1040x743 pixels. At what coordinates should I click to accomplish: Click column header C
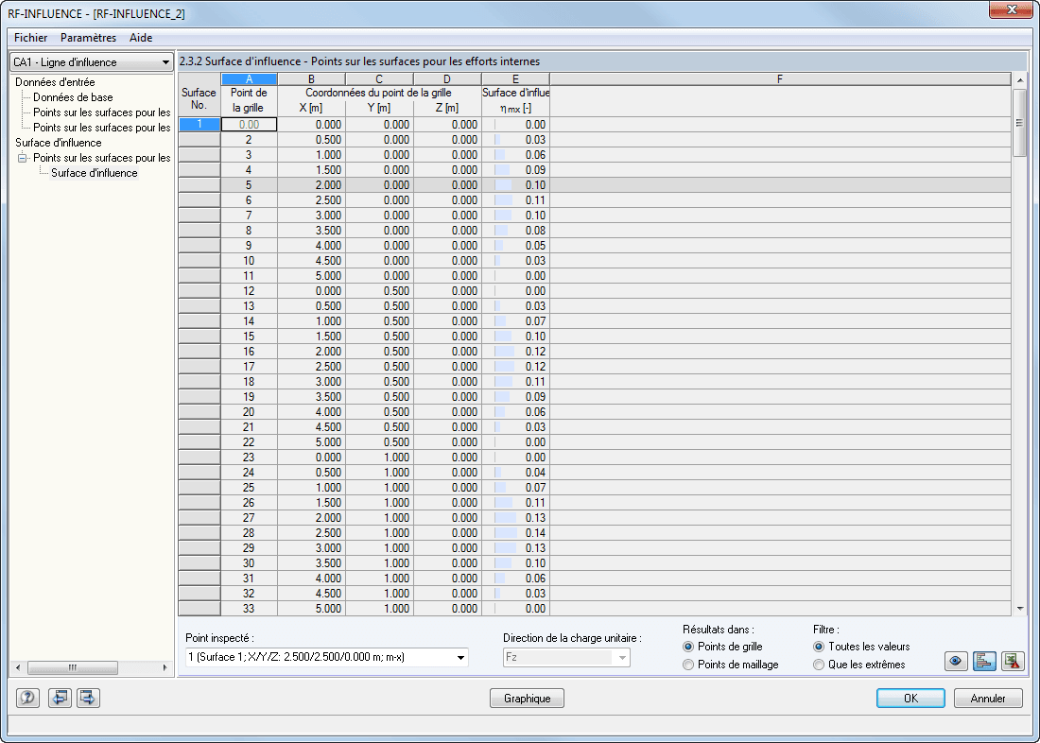pyautogui.click(x=379, y=80)
